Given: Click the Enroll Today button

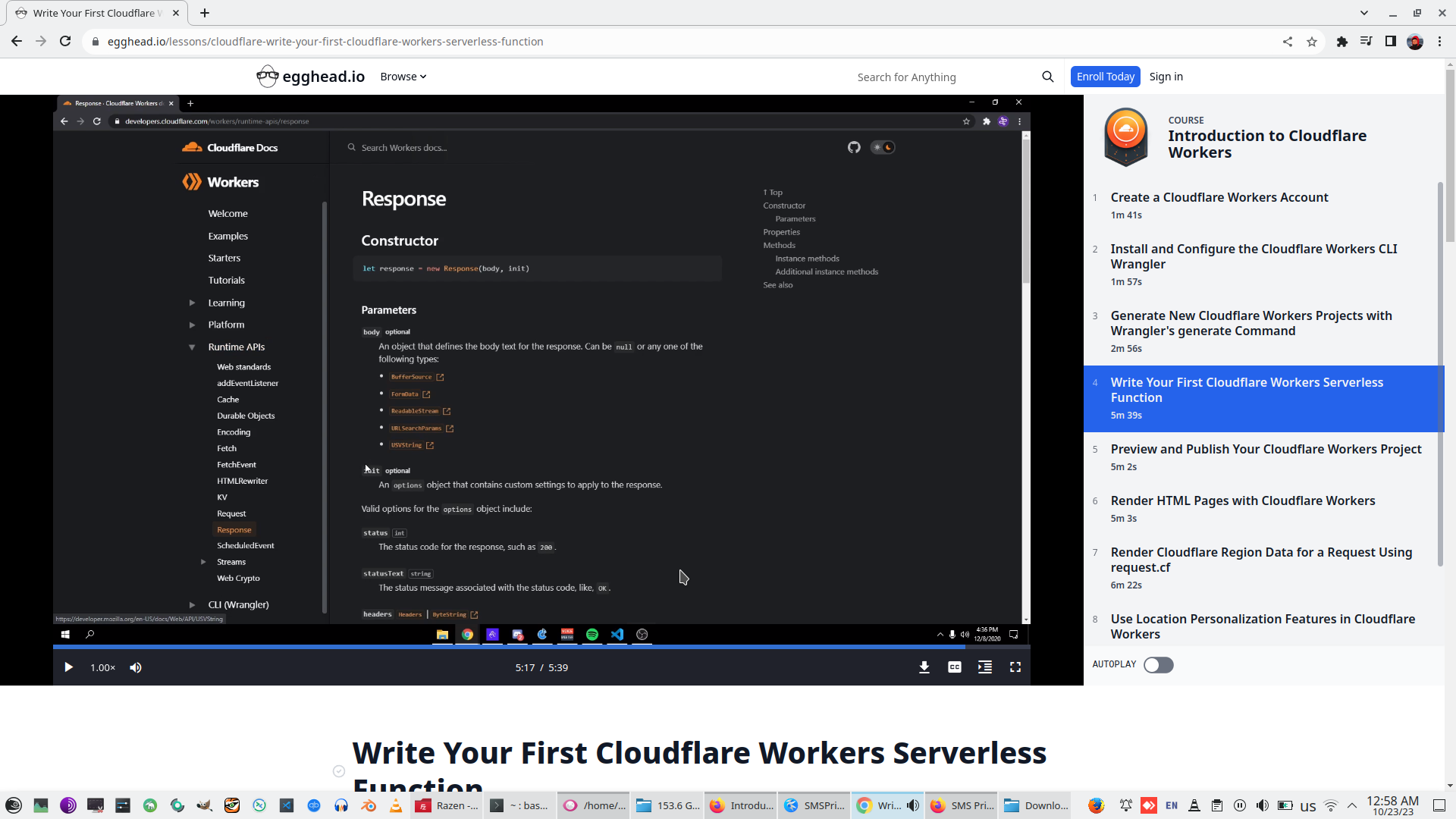Looking at the screenshot, I should click(1105, 77).
